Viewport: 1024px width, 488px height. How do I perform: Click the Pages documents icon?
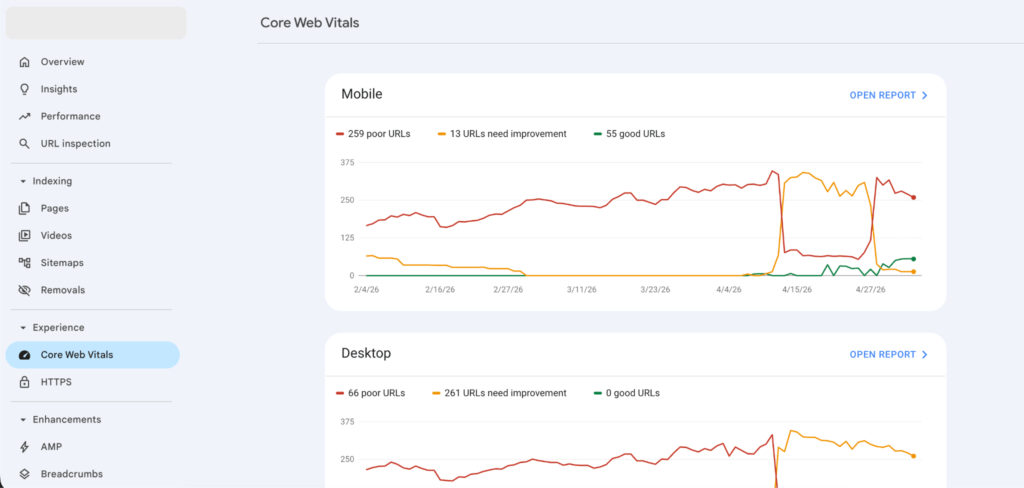25,208
